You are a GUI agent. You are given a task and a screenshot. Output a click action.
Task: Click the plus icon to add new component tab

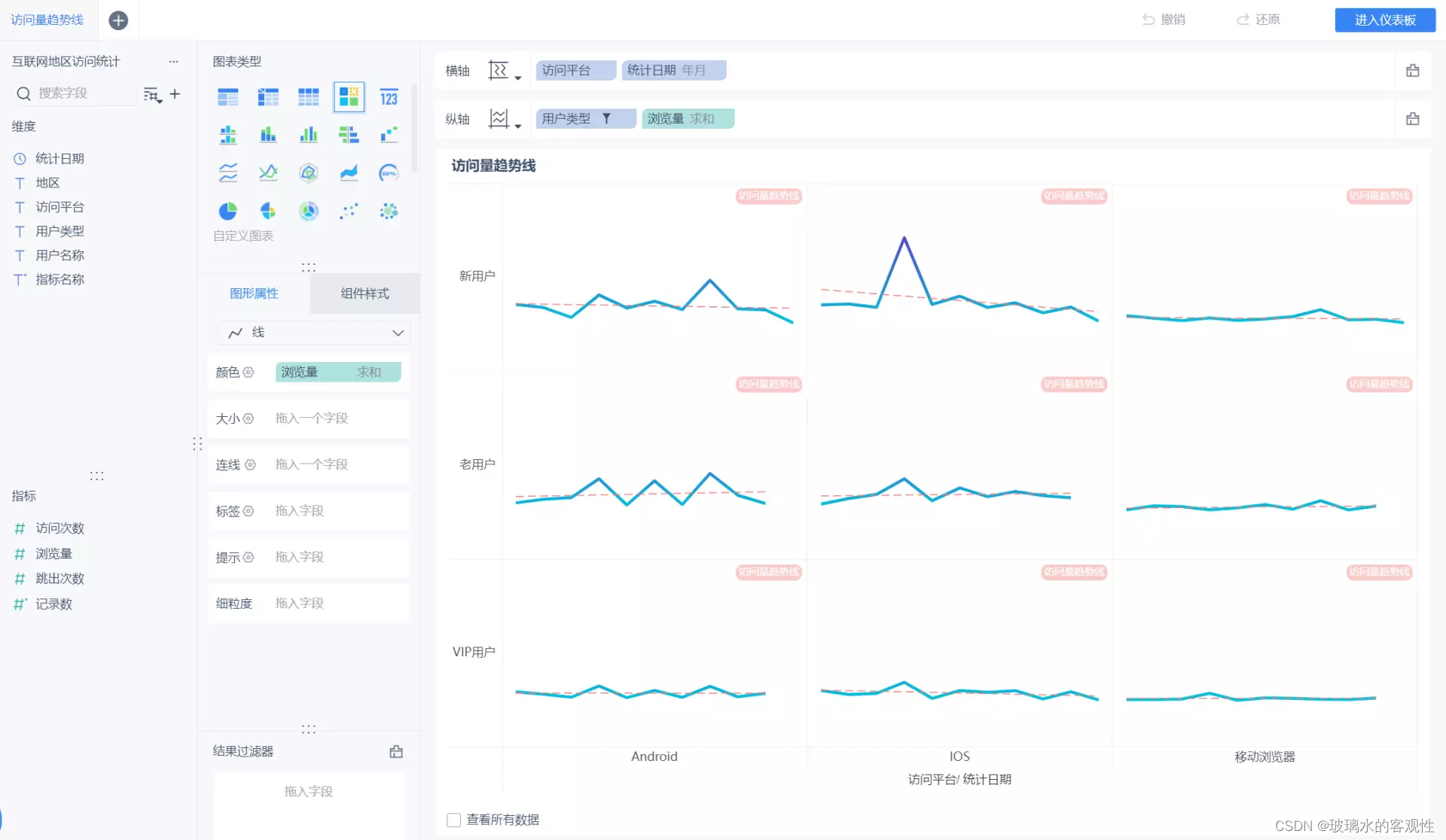point(118,20)
